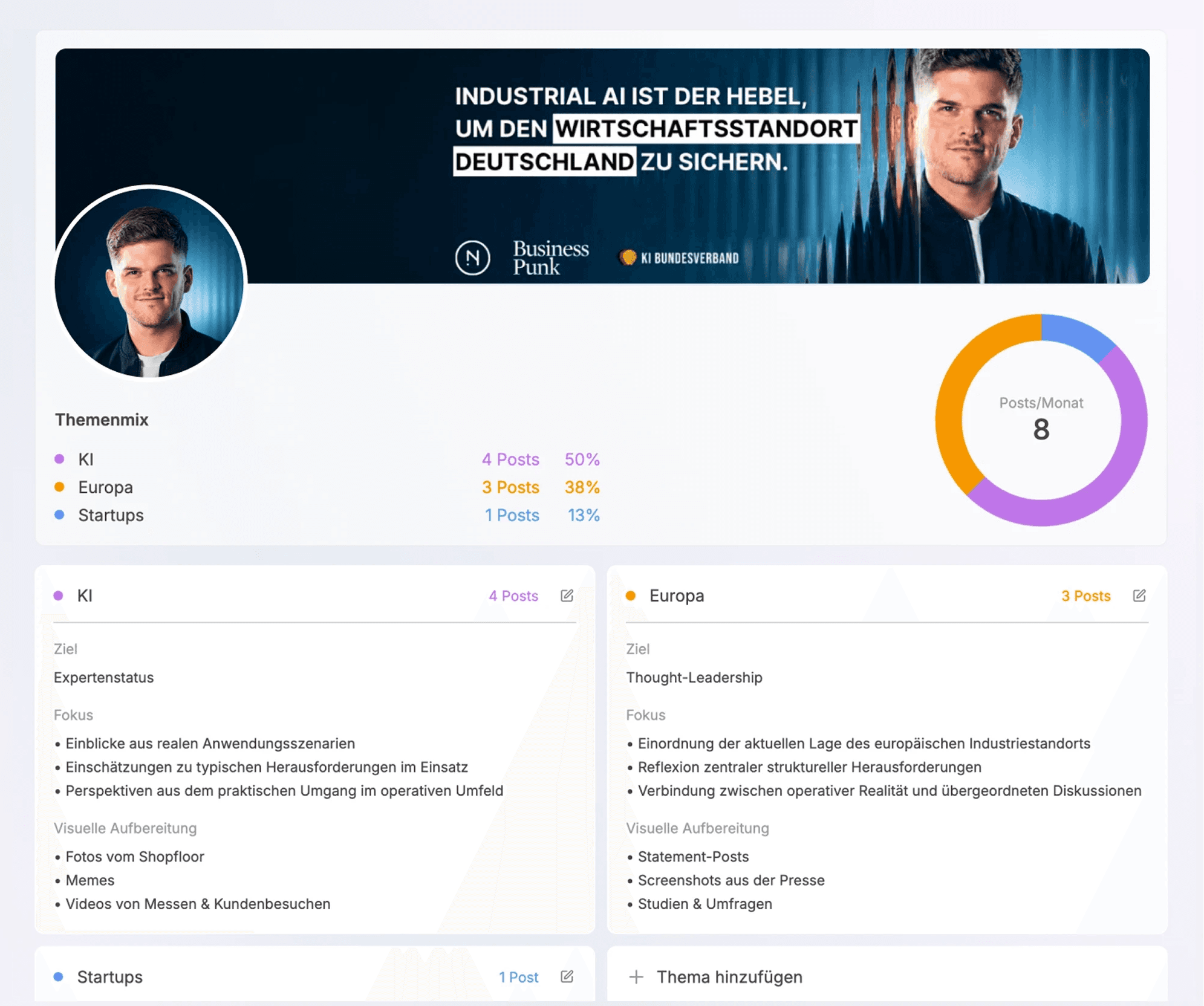
Task: Edit the Europa topic card
Action: (1139, 595)
